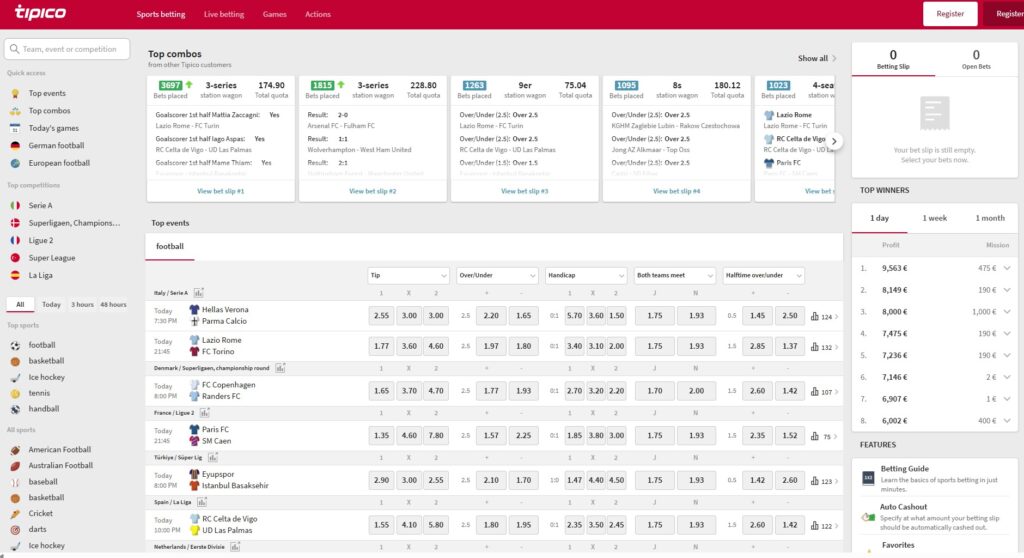Open Games menu
The image size is (1024, 558).
[x=274, y=14]
